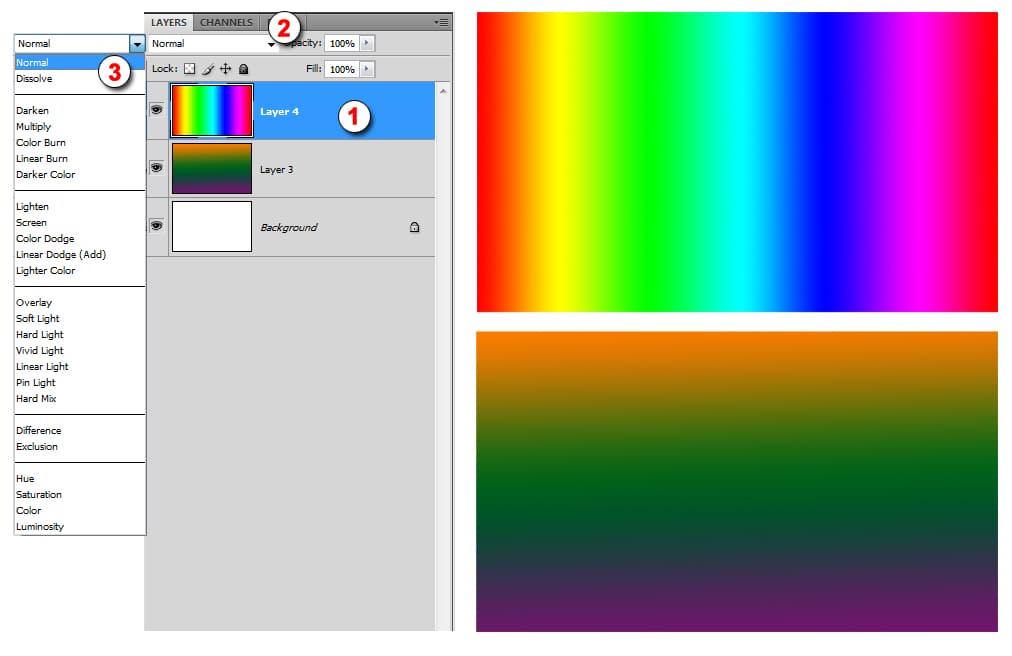
Task: Click the orange-green-purple gradient image
Action: (737, 482)
